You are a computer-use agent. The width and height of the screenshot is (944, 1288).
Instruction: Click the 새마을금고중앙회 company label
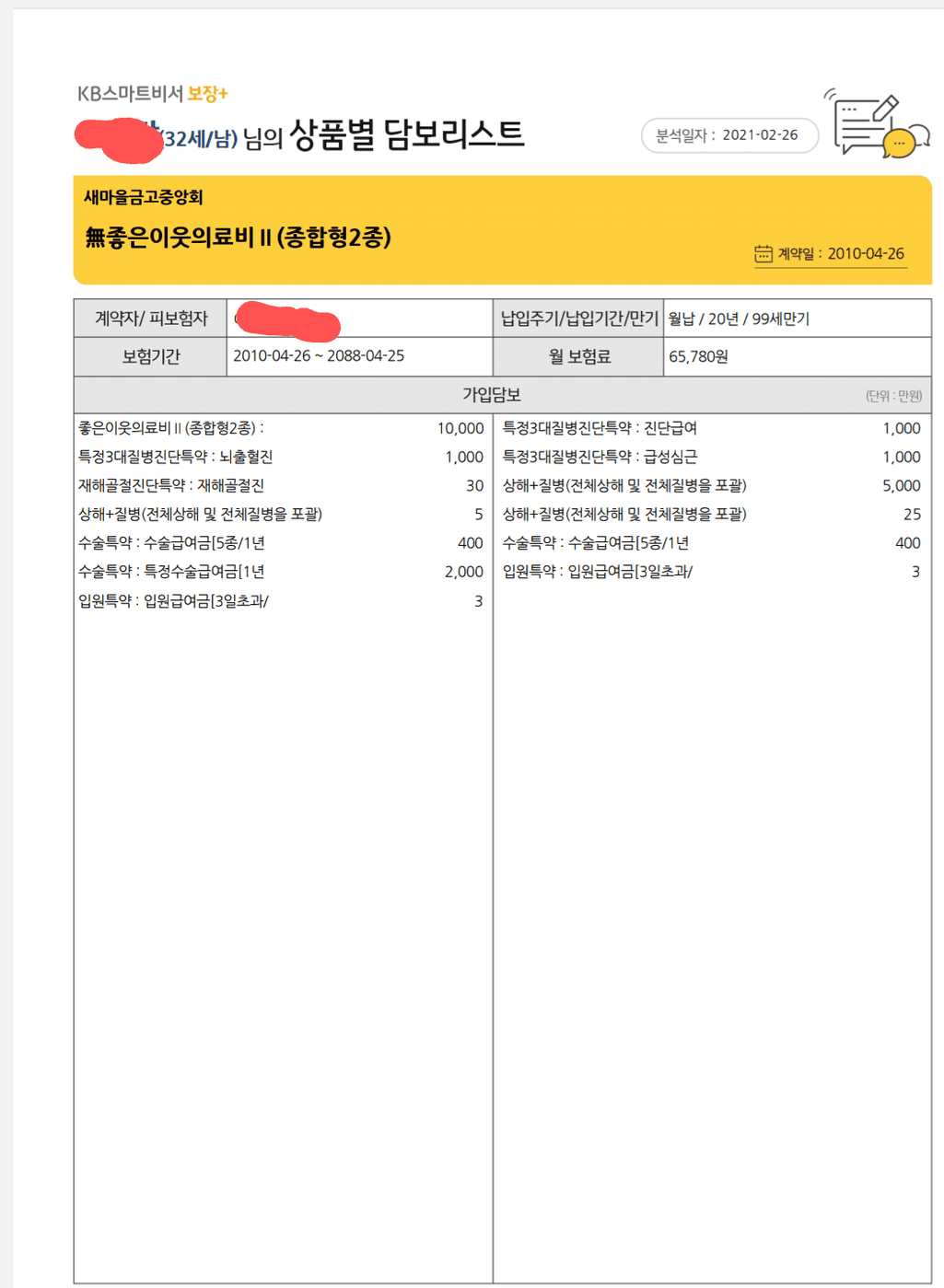point(143,197)
